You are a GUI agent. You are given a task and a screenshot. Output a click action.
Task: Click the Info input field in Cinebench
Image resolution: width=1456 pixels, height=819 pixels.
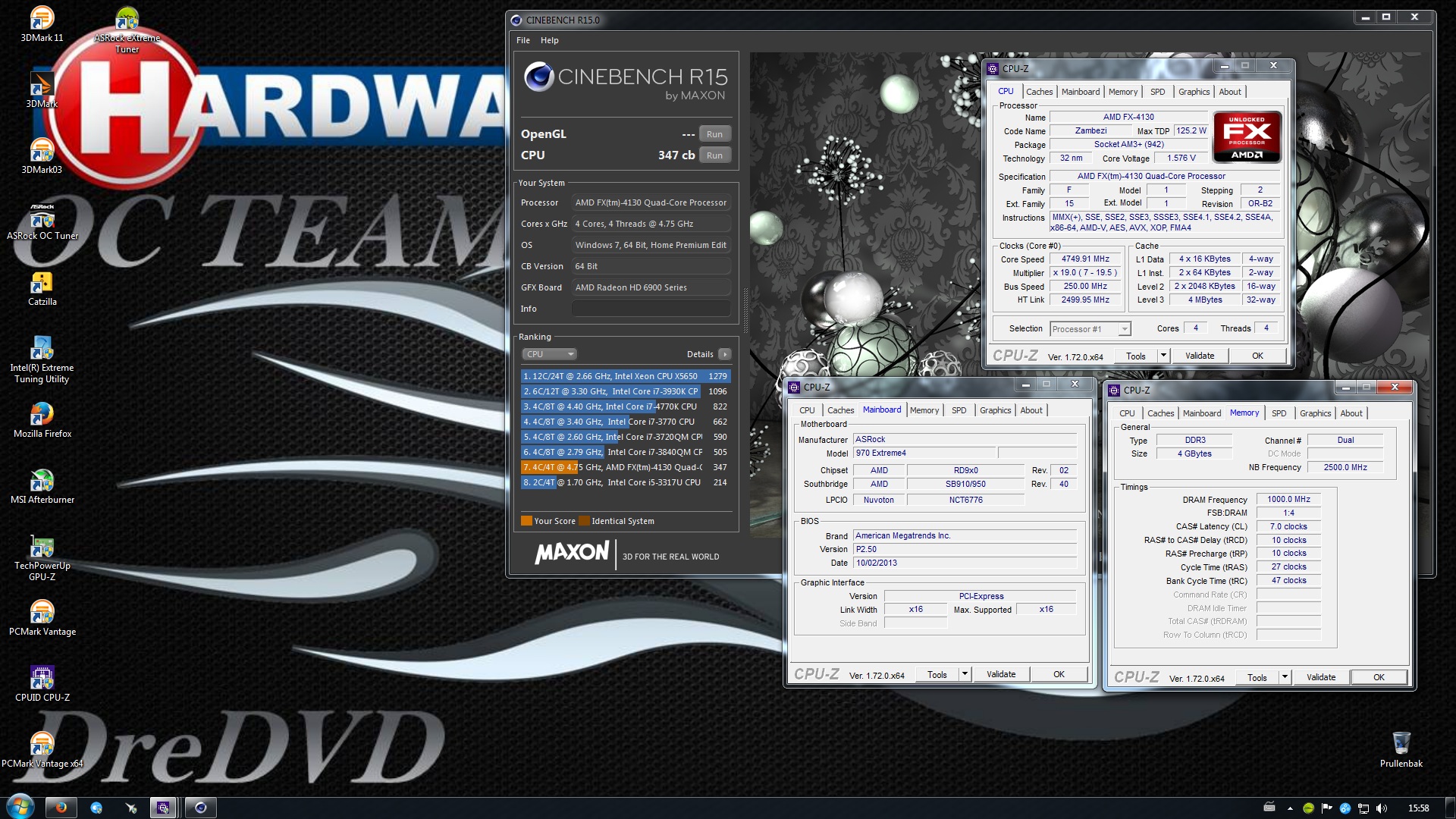651,309
